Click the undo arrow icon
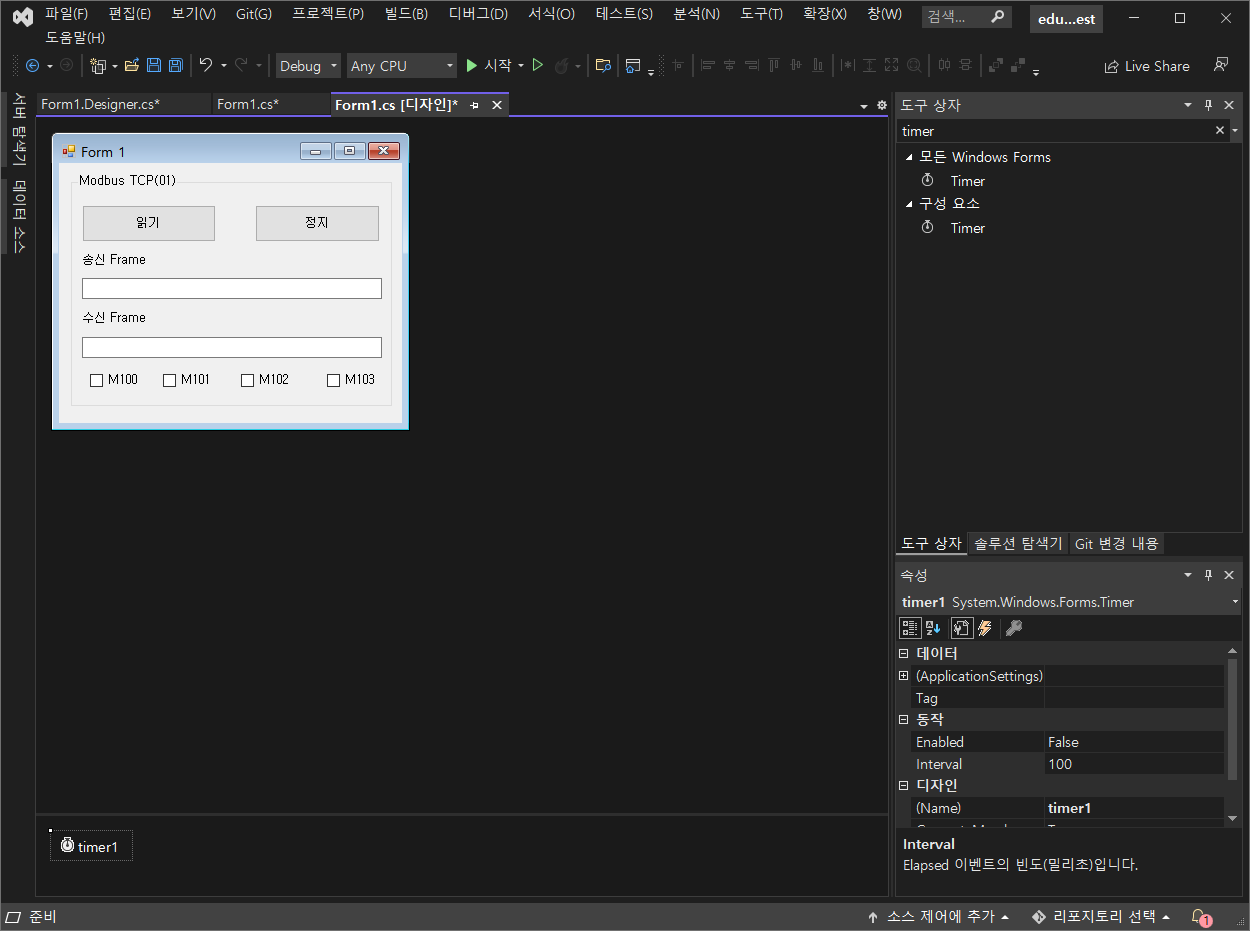This screenshot has height=931, width=1250. pos(206,65)
